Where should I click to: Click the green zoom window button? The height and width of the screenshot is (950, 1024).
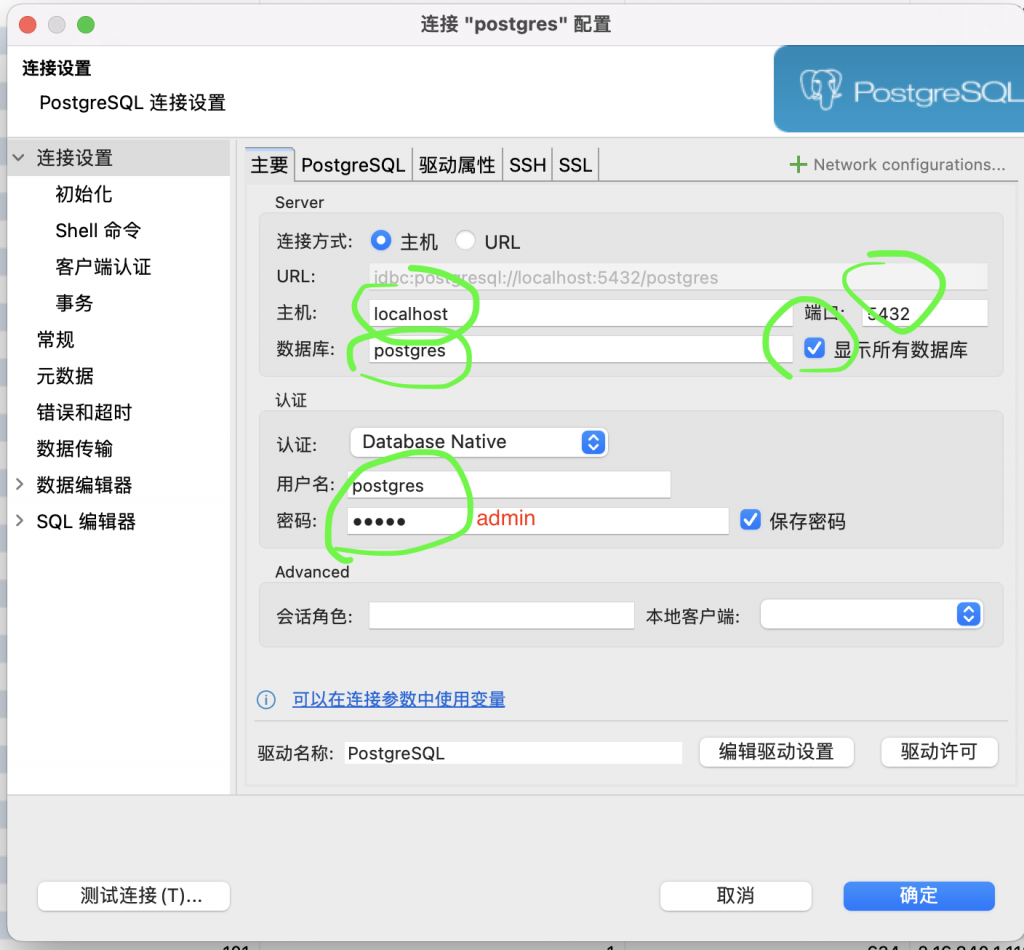86,25
